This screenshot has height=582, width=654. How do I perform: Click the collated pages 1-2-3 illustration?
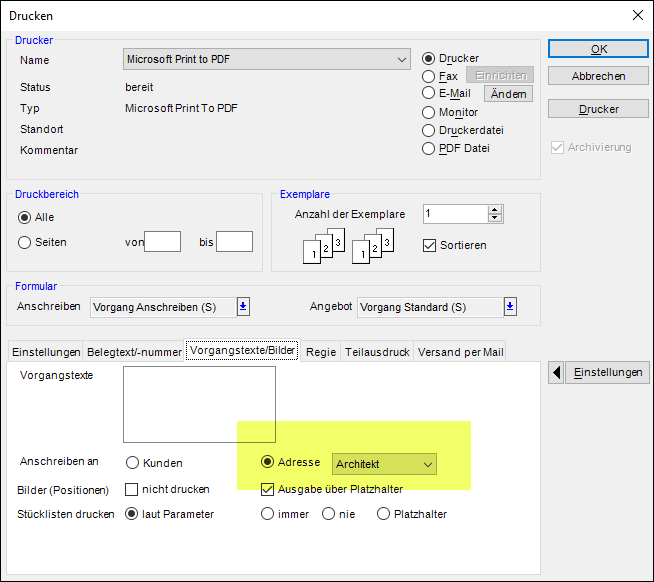point(349,246)
